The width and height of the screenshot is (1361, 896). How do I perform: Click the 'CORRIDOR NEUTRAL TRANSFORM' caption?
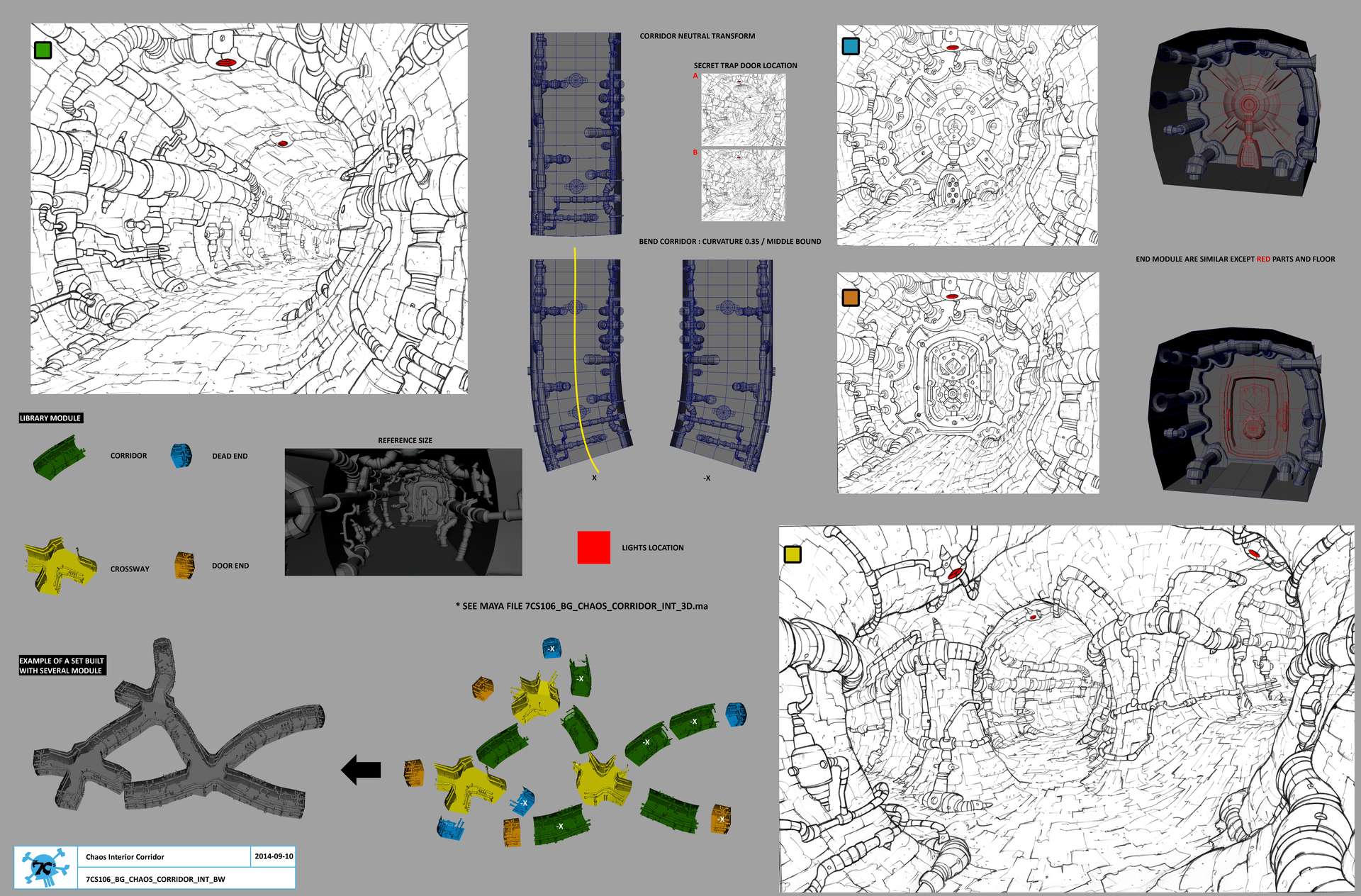pos(698,36)
